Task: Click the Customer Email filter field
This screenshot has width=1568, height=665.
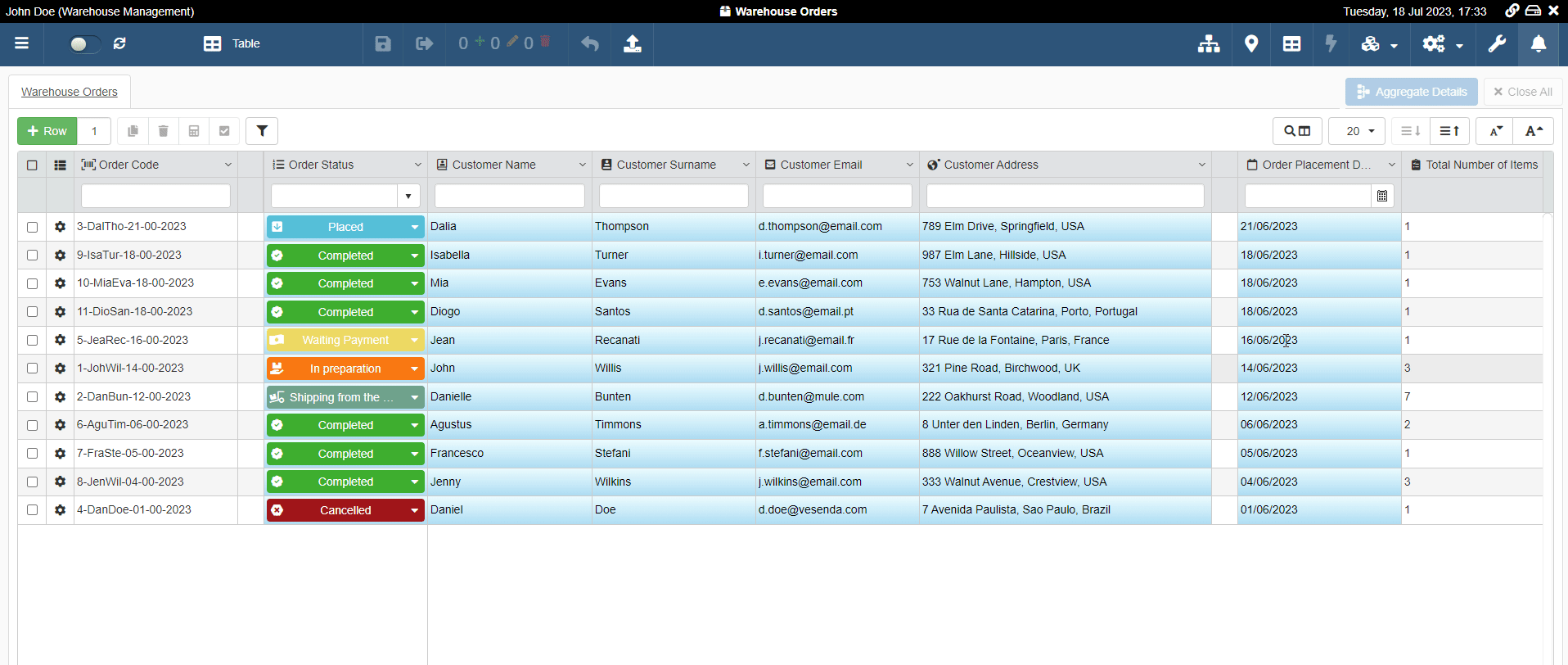Action: click(836, 196)
